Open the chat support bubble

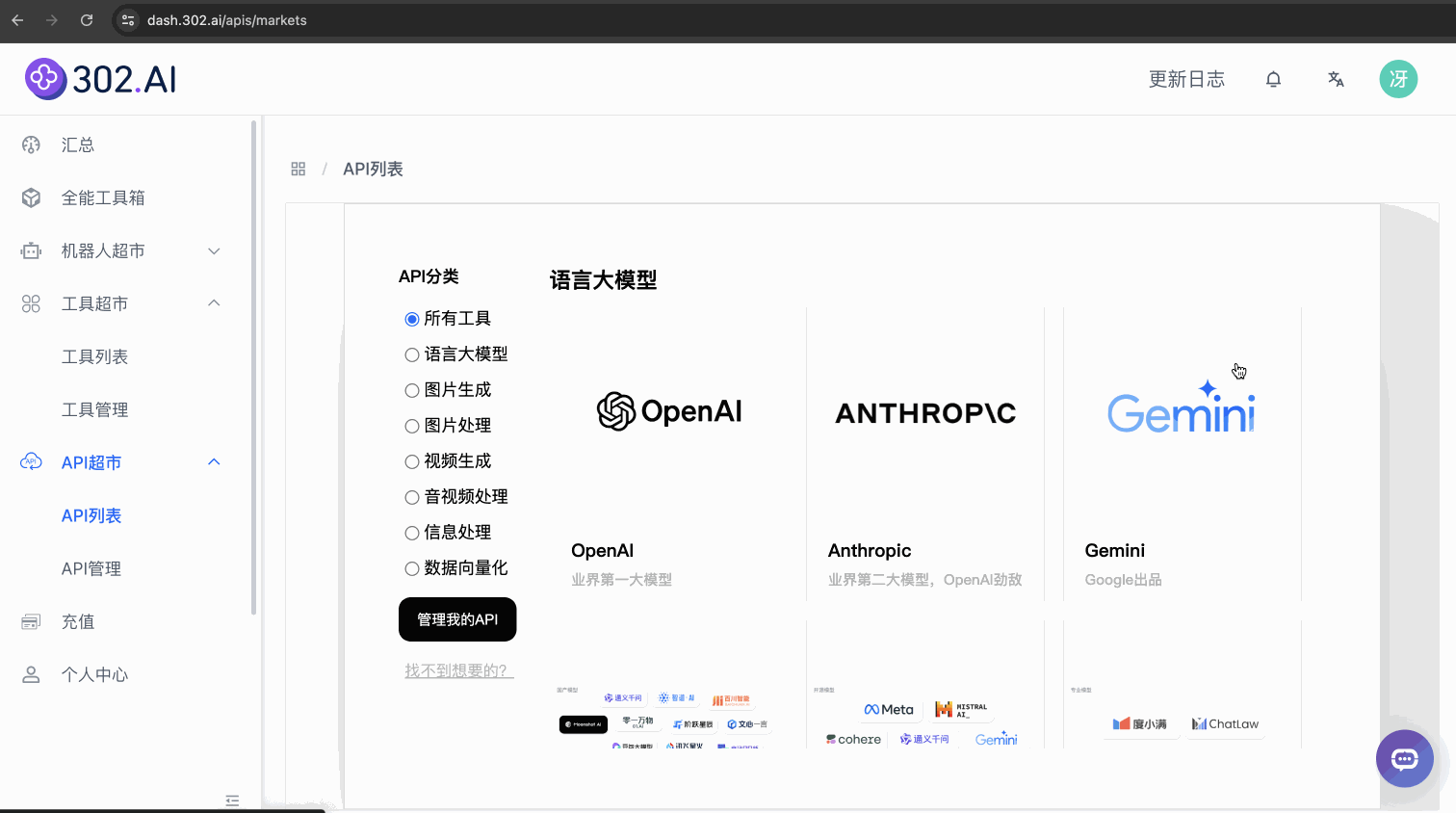1405,759
